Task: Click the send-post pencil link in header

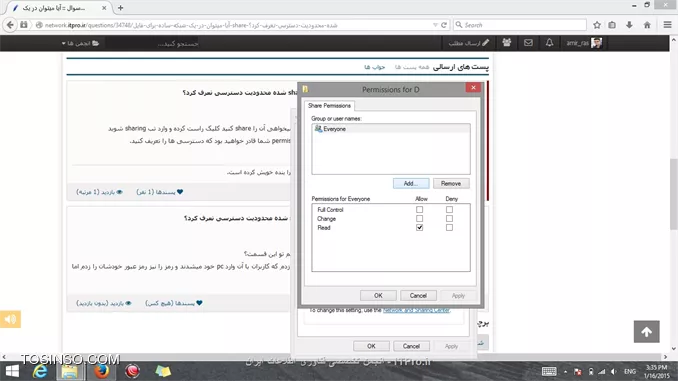Action: click(x=469, y=43)
